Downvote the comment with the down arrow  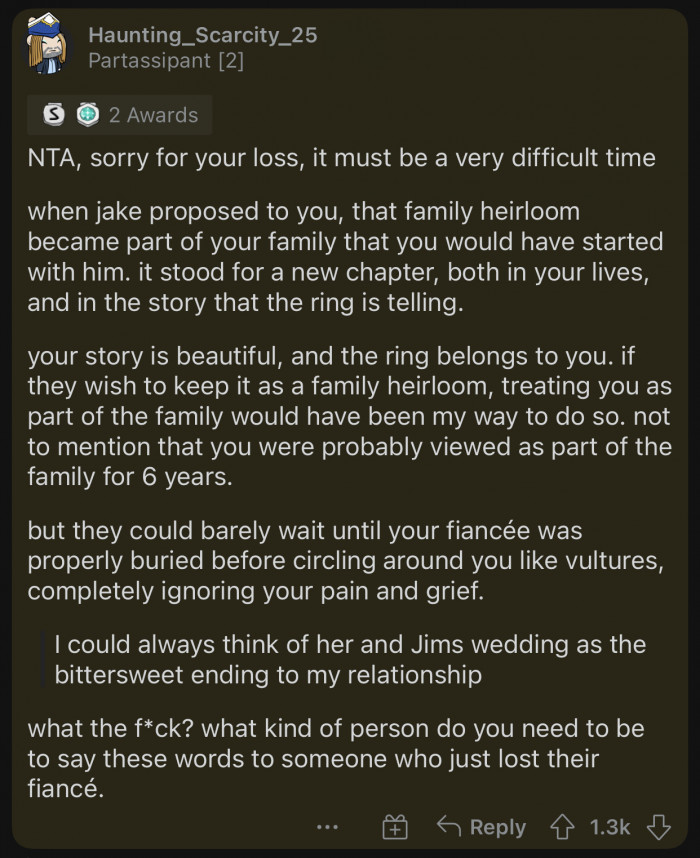658,827
